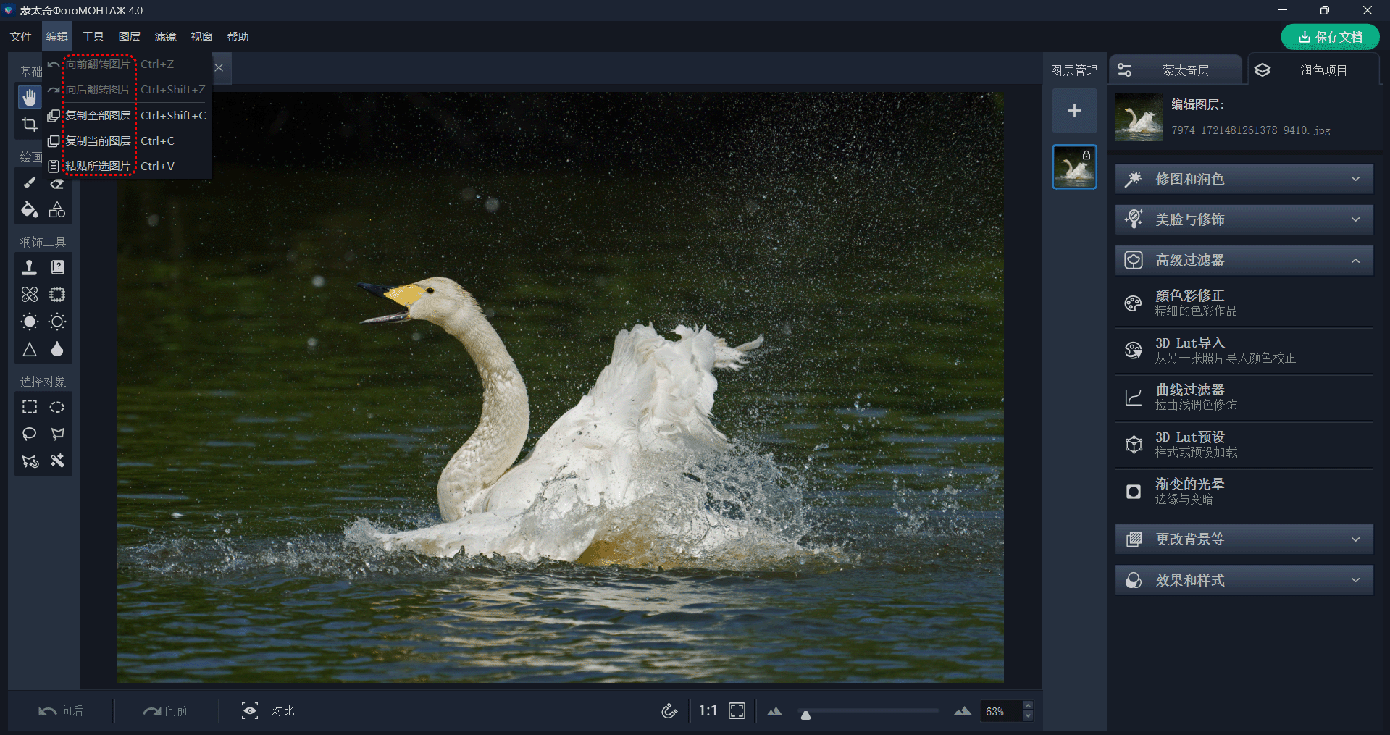This screenshot has height=735, width=1390.
Task: Click the redo button in bottom bar
Action: [x=165, y=711]
